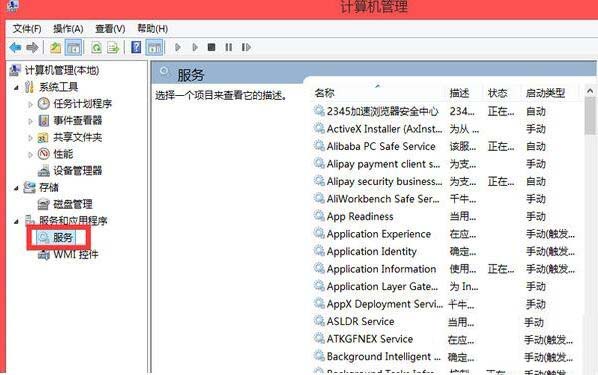Click the 计算机管理 title bar app icon
Screen dimensions: 598x375
12,5
